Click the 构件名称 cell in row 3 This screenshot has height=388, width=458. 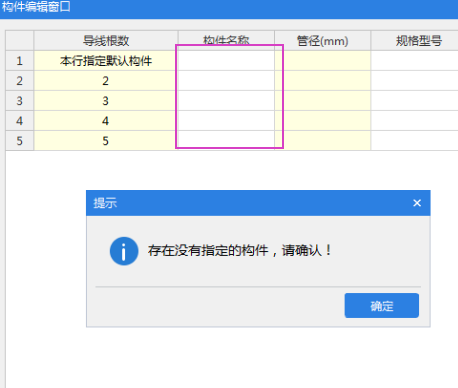(226, 101)
